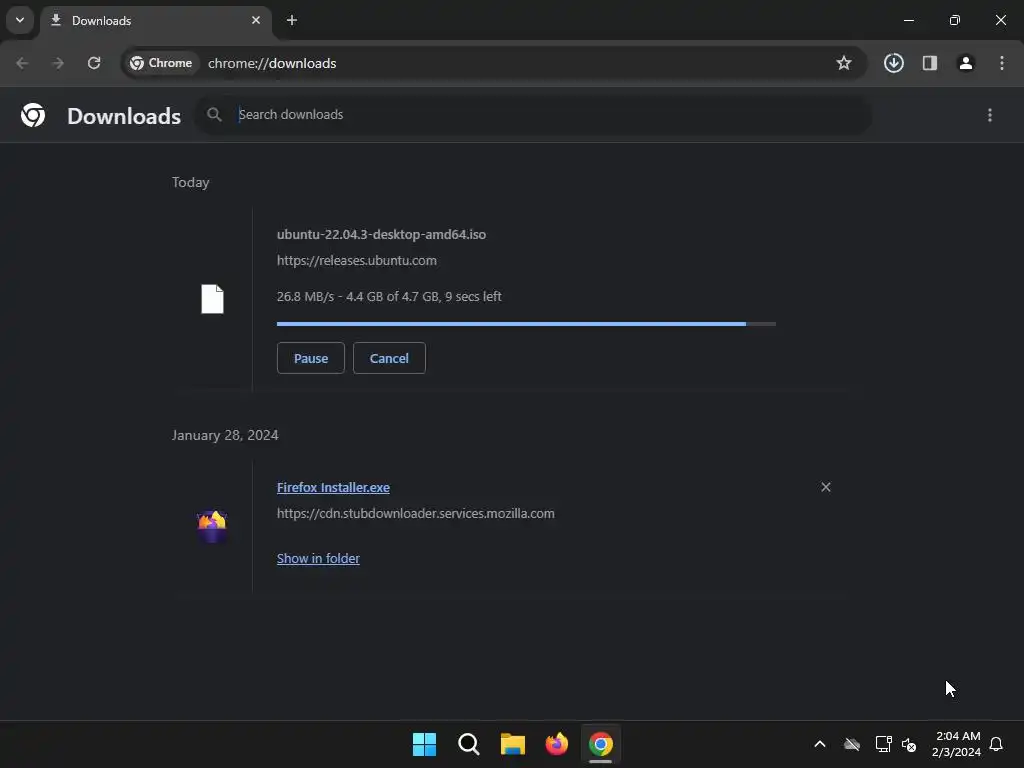
Task: Open Windows taskbar search
Action: (x=469, y=744)
